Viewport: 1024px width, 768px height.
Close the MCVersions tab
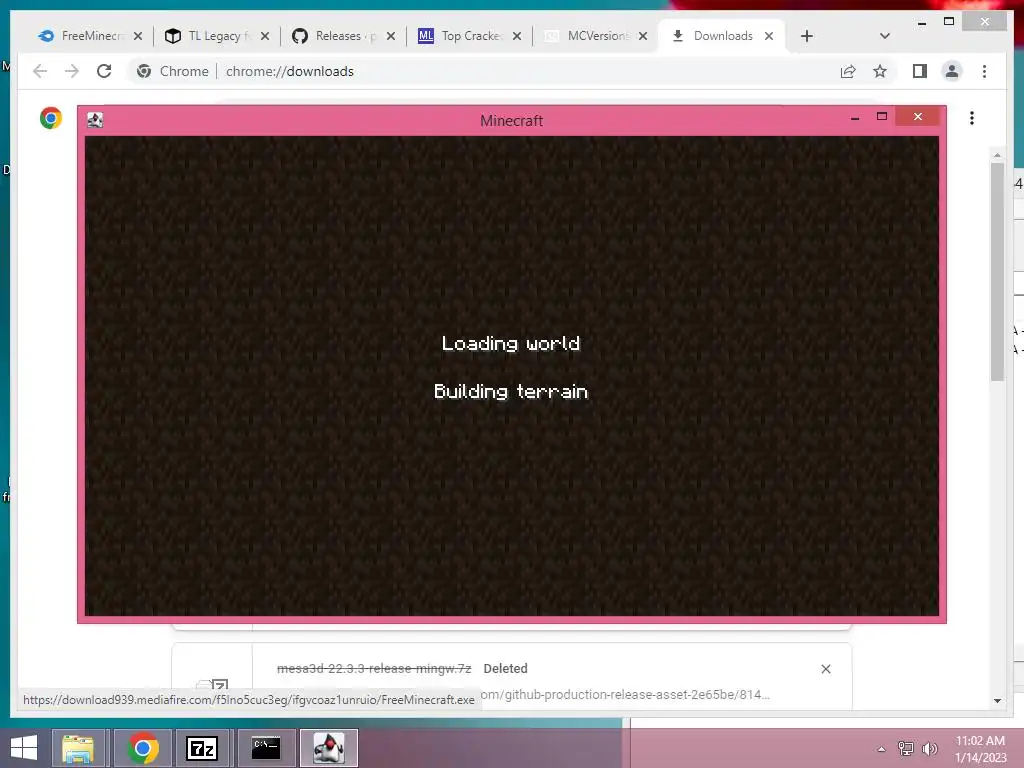click(x=643, y=36)
